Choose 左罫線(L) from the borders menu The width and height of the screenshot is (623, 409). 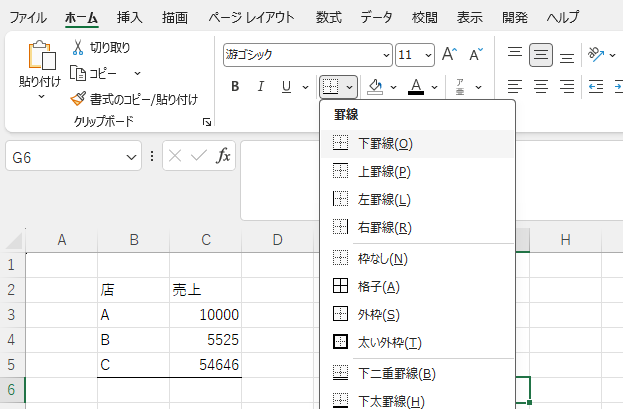(418, 200)
